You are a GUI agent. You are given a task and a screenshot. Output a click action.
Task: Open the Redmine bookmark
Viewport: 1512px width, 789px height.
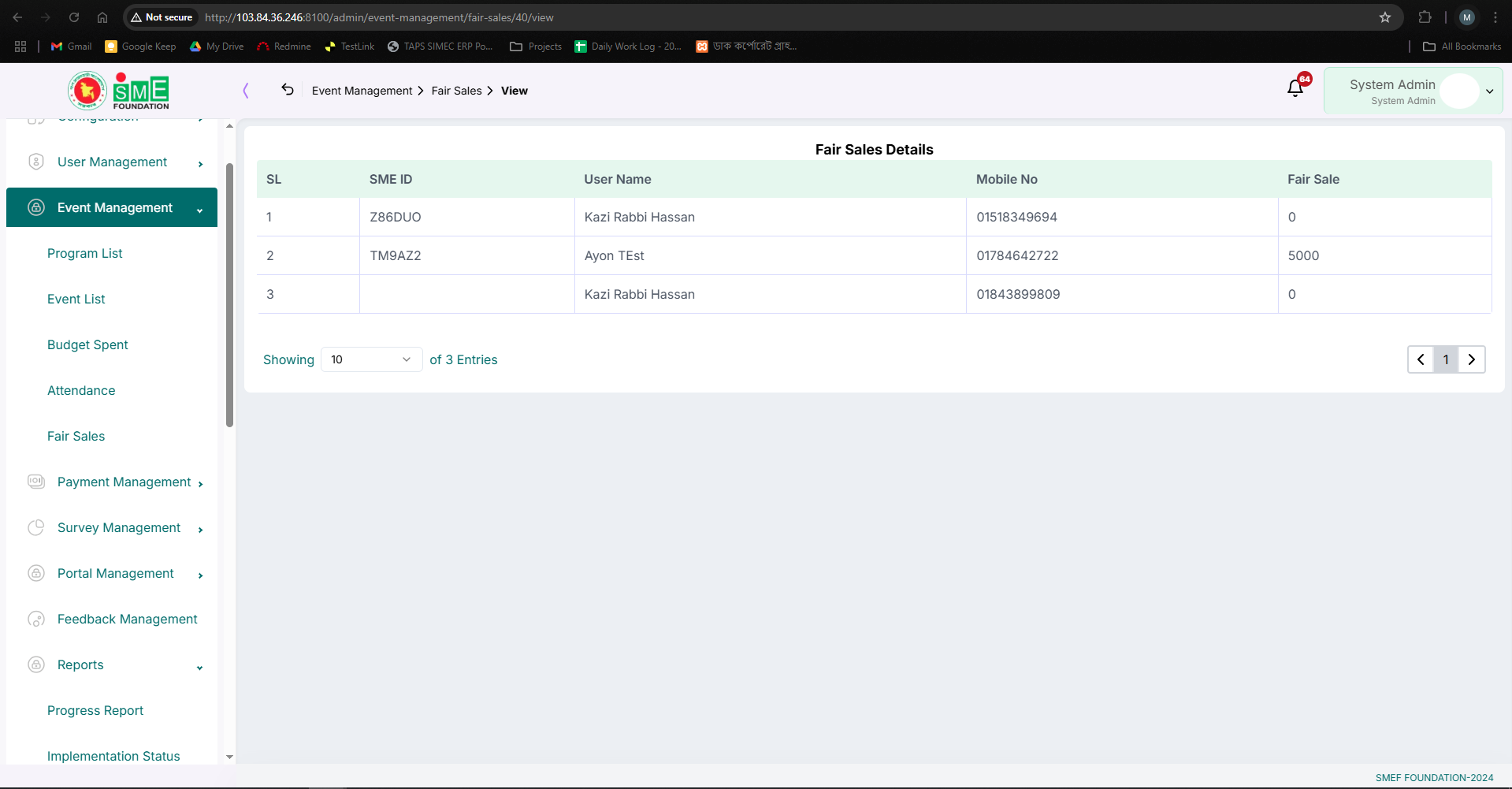coord(284,47)
